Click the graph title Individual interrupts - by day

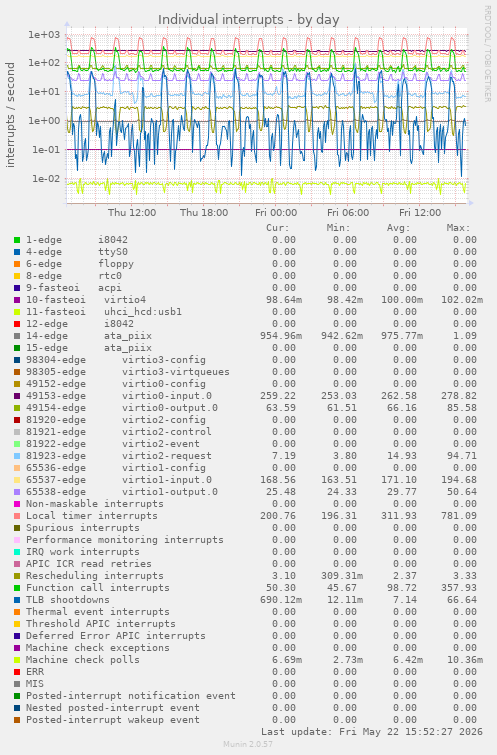coord(248,20)
